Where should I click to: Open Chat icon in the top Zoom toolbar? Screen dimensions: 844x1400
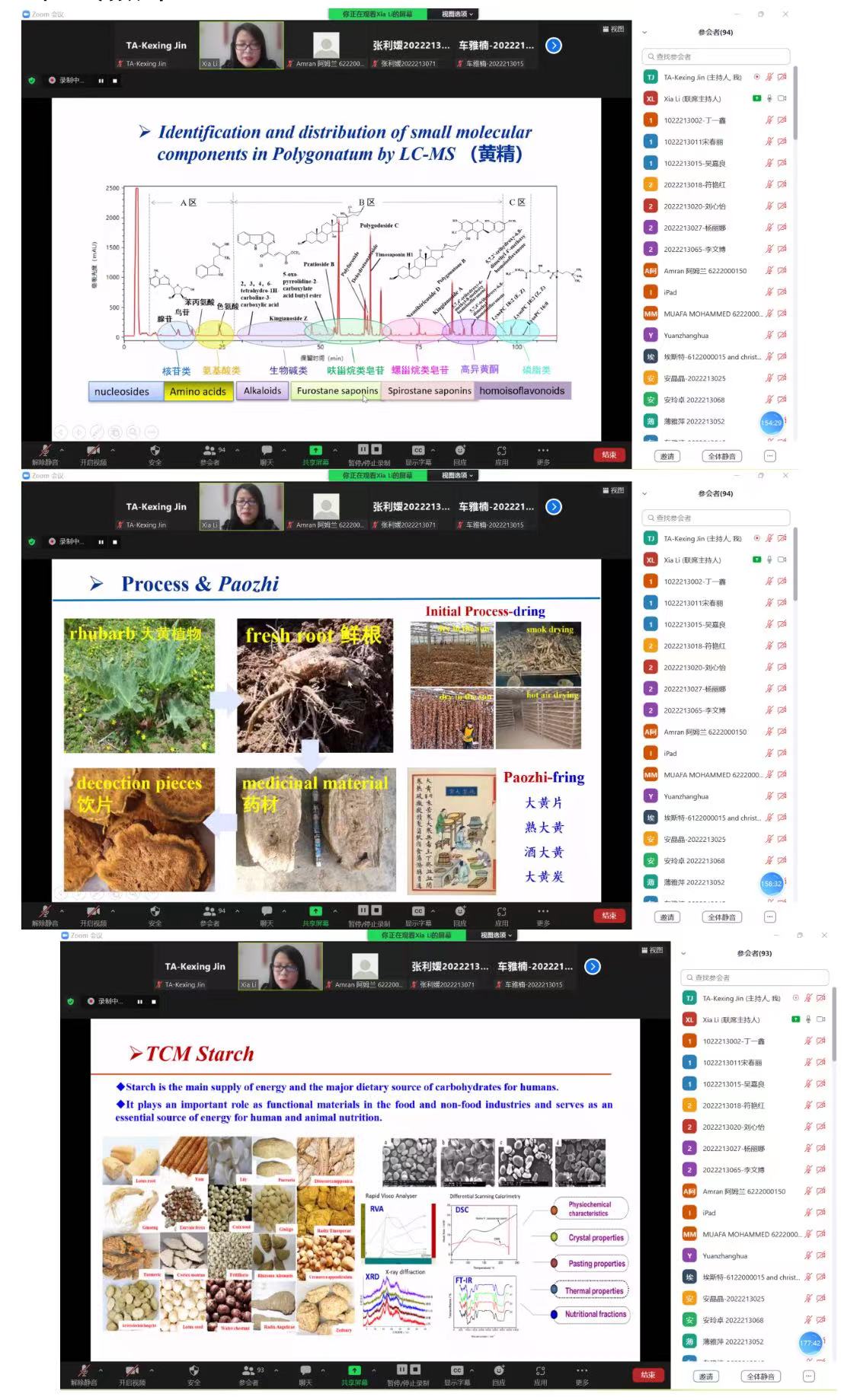266,451
